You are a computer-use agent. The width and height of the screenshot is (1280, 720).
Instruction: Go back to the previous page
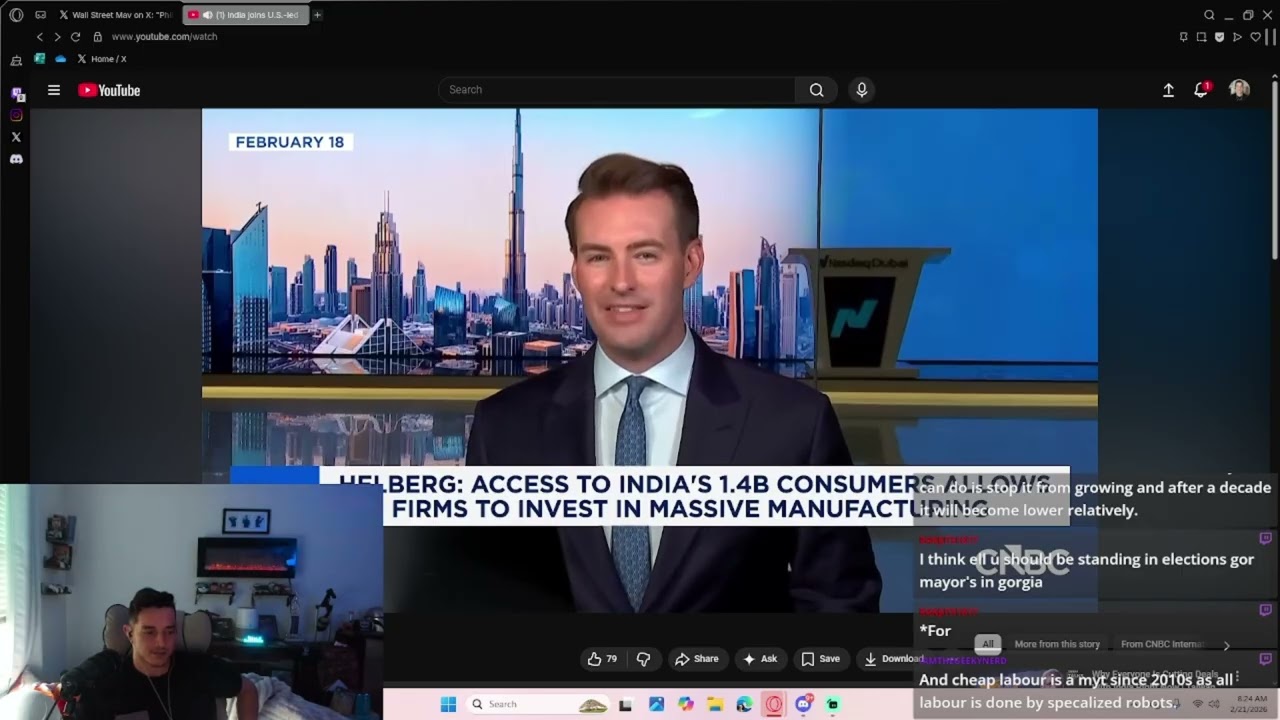coord(40,37)
